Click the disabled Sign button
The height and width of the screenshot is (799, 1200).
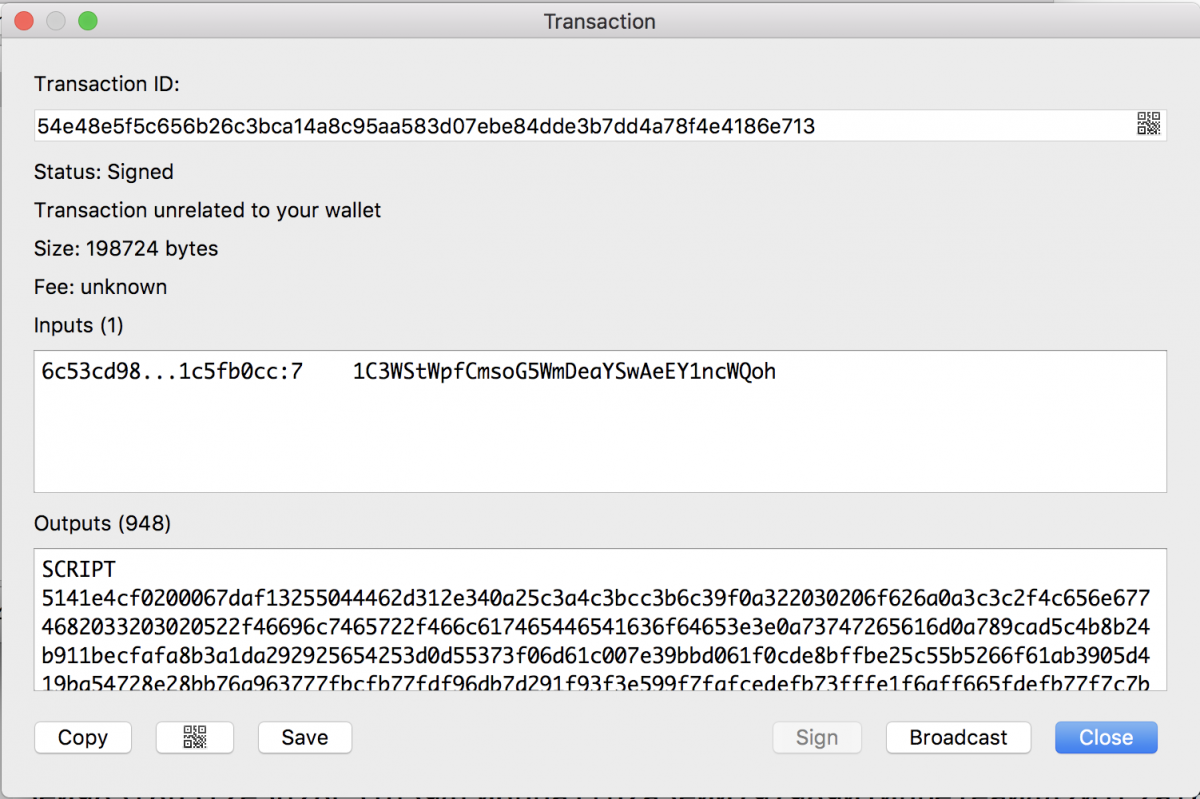817,738
